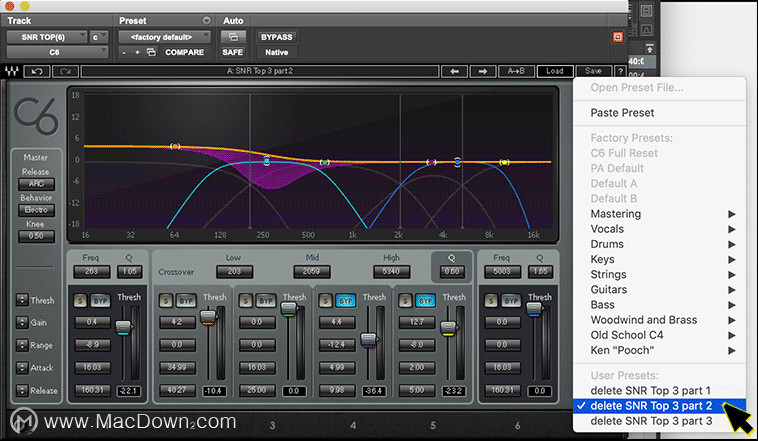The height and width of the screenshot is (441, 758).
Task: Bypass the band with gain 12.7
Action: pyautogui.click(x=425, y=301)
